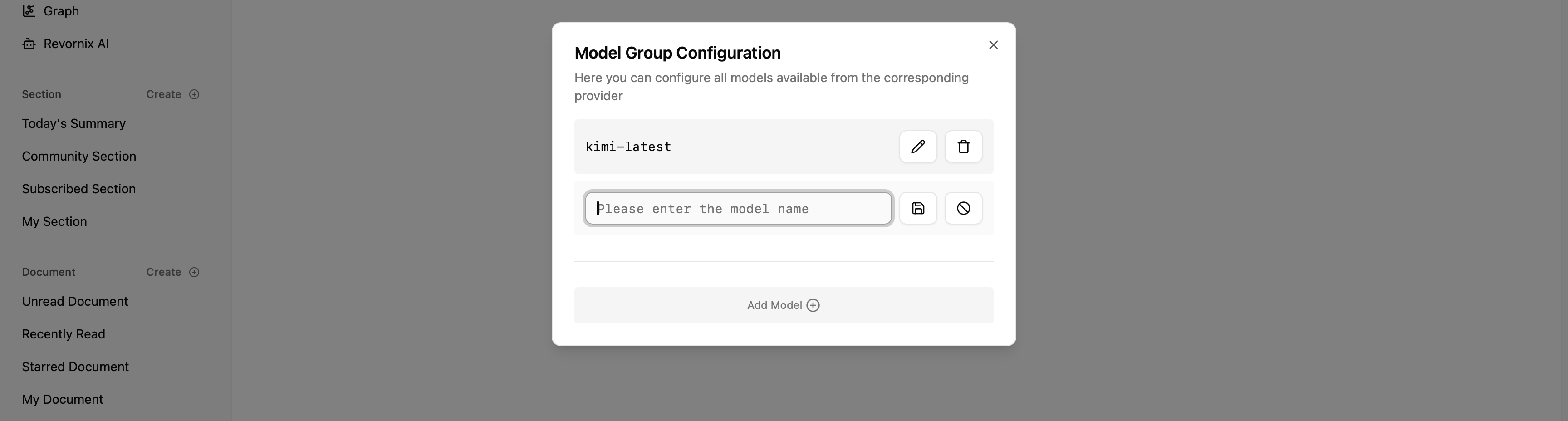The image size is (1568, 421).
Task: Click the Graph icon in sidebar
Action: click(x=29, y=11)
